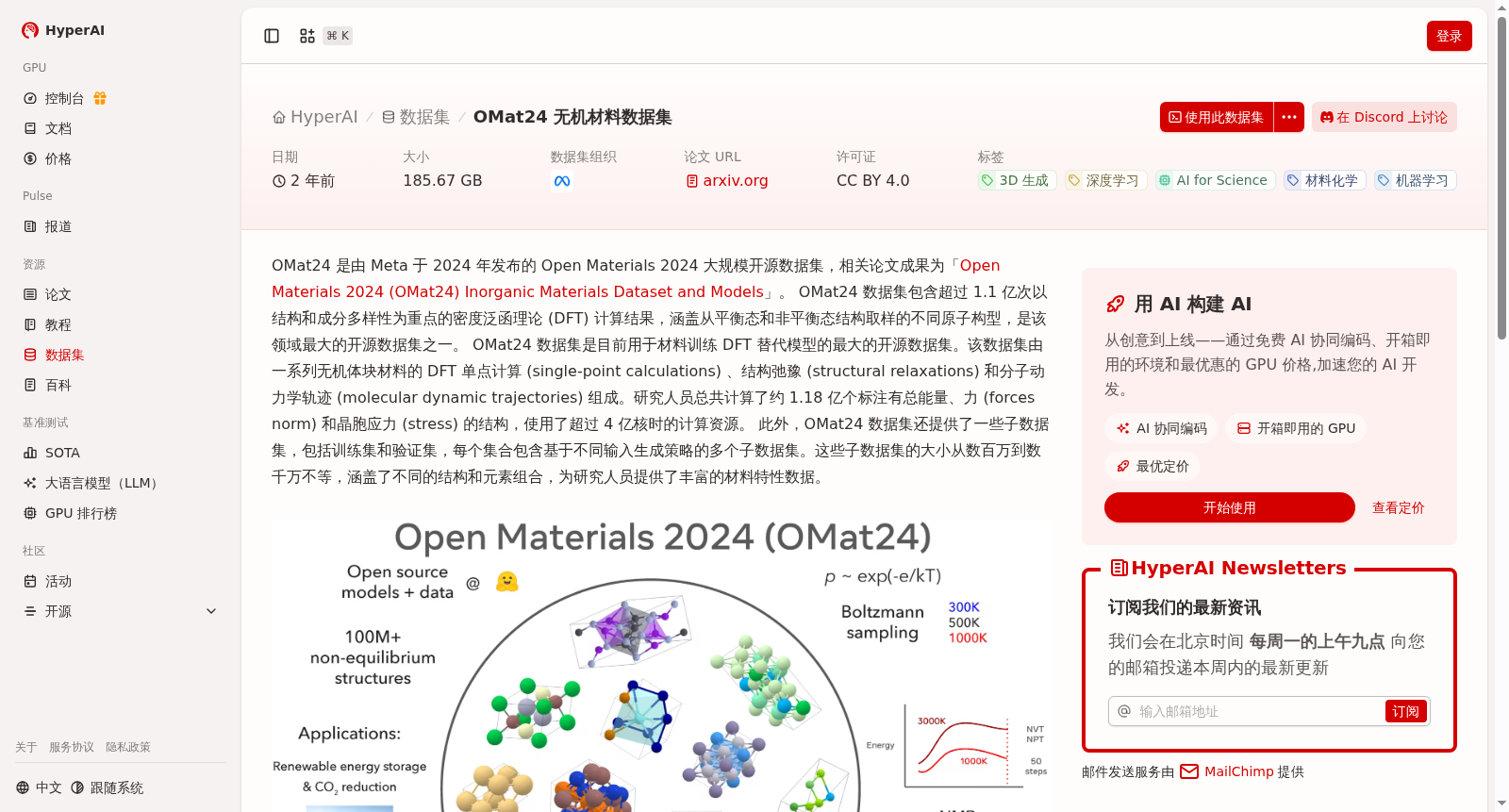This screenshot has height=812, width=1509.
Task: Click 开箱即用的 GPU chip
Action: click(1296, 428)
